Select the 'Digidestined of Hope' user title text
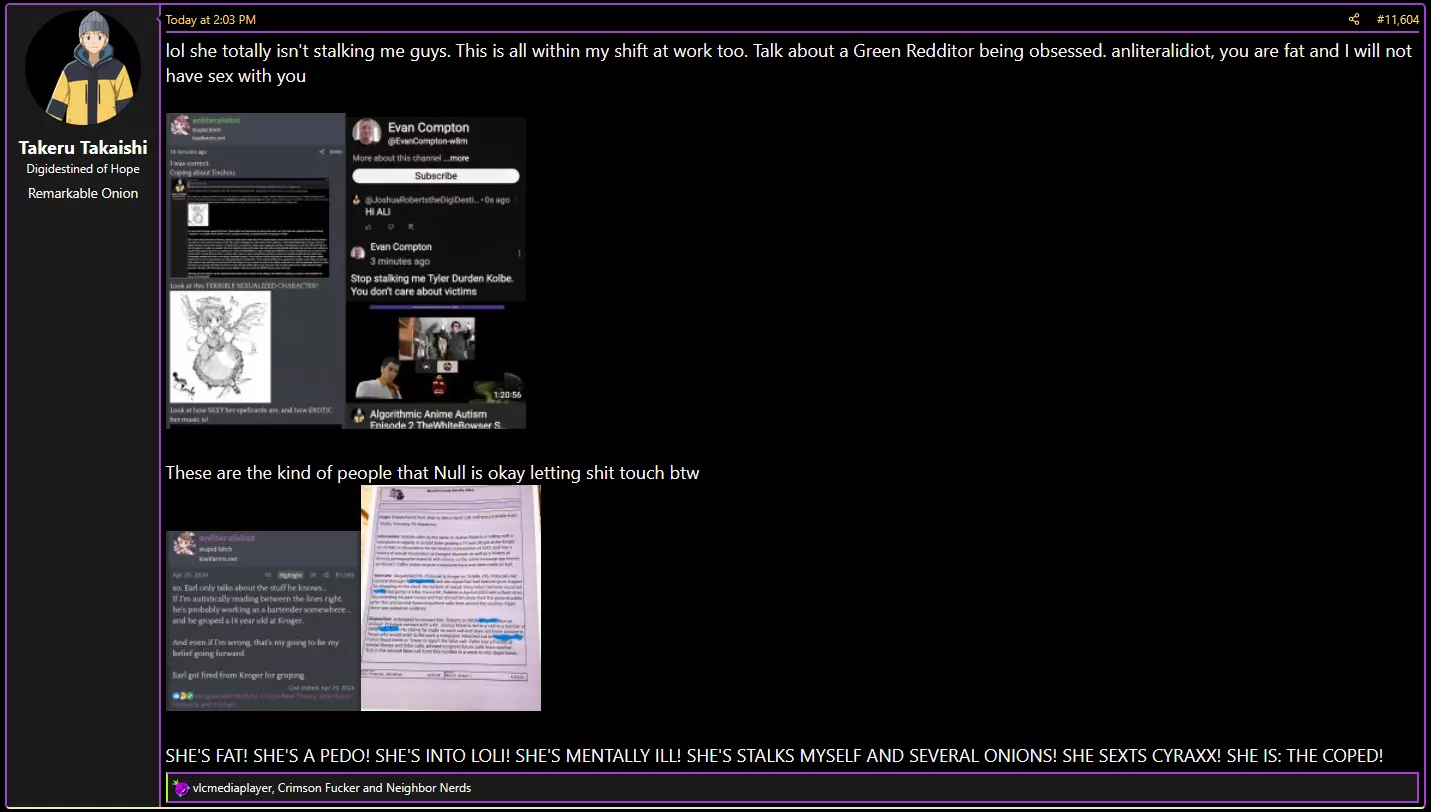The width and height of the screenshot is (1431, 812). pos(83,169)
